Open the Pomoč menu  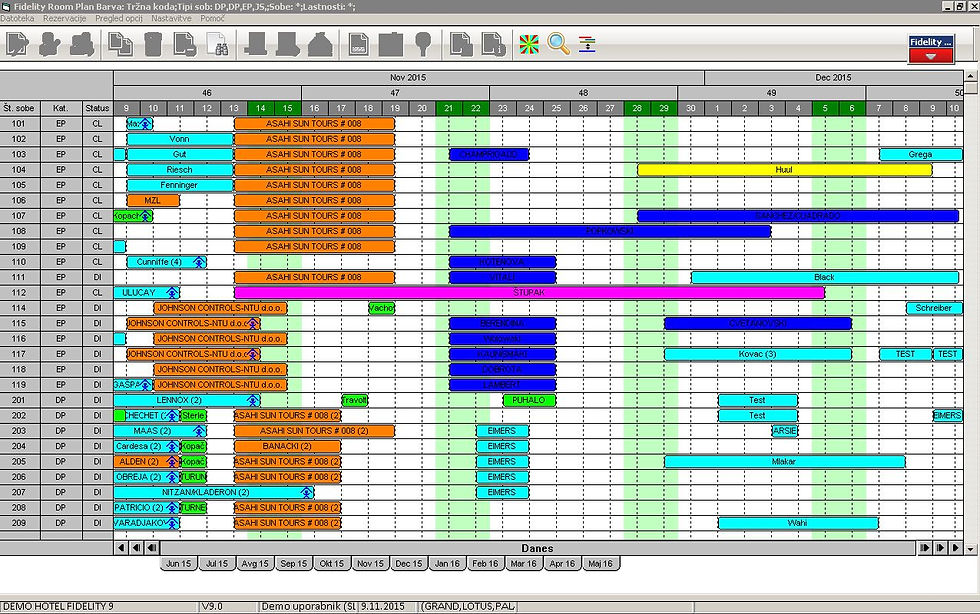tap(212, 19)
